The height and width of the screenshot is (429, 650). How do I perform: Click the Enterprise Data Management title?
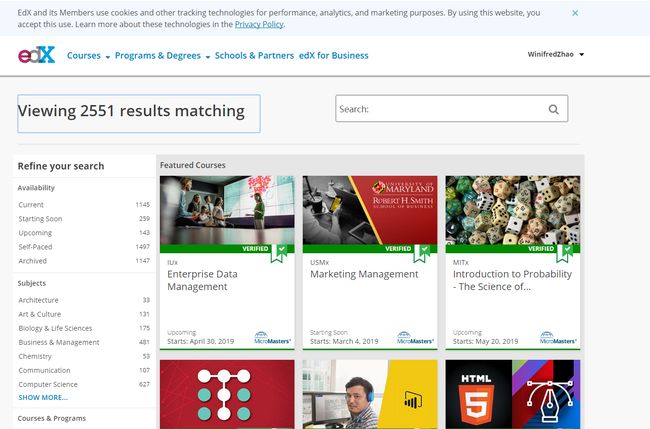[202, 281]
